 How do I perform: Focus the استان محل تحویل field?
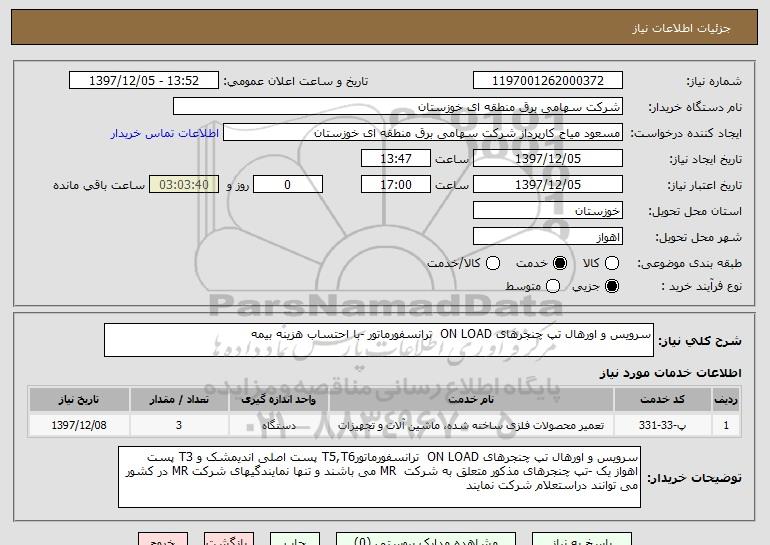546,211
